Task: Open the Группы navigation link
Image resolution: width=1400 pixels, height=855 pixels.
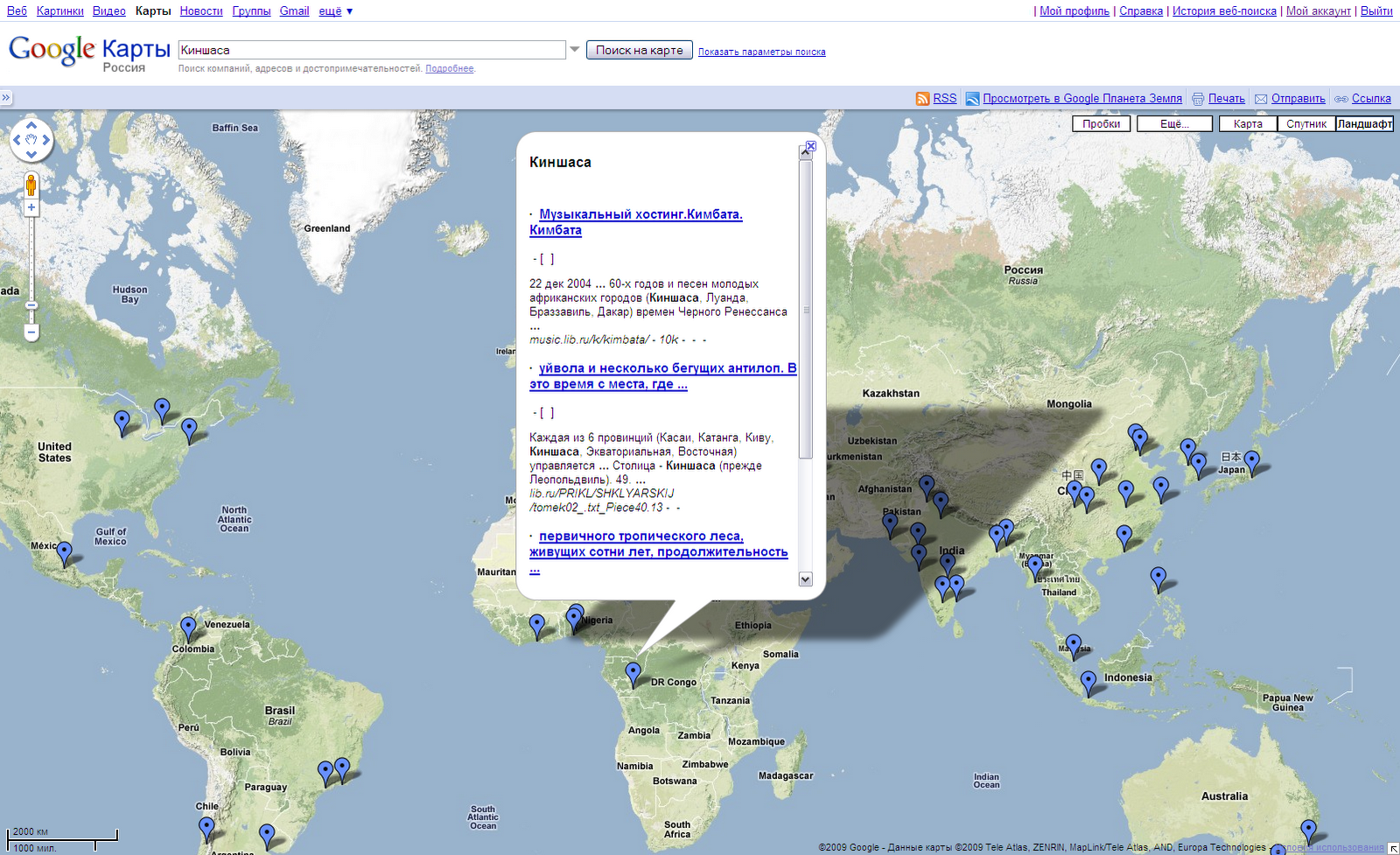Action: click(251, 11)
